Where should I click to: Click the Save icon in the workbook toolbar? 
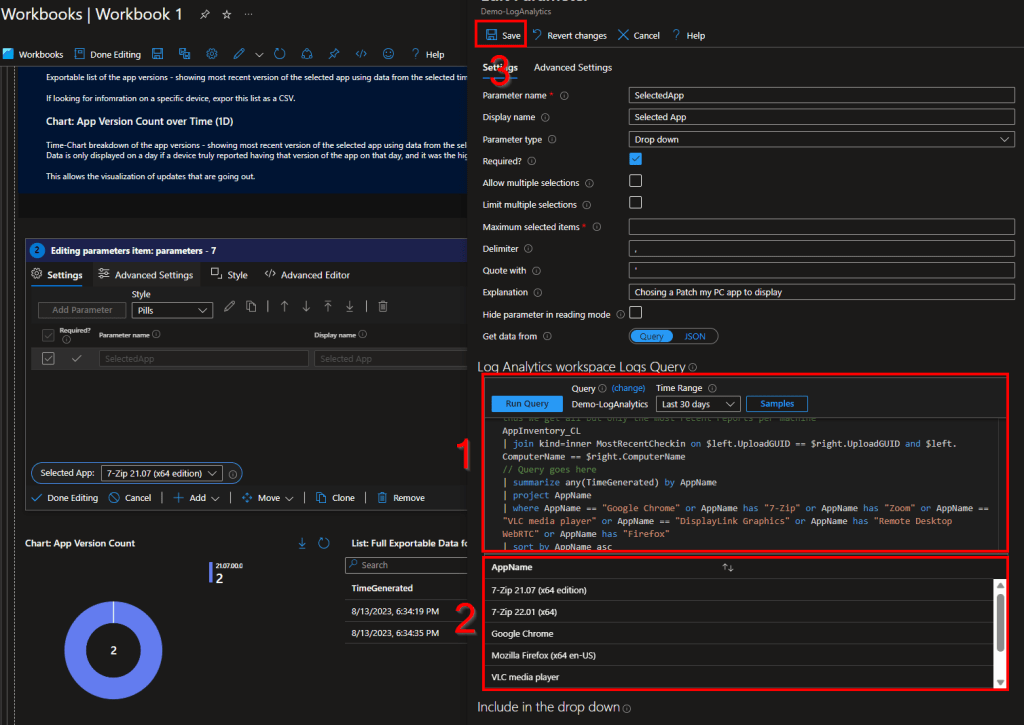pyautogui.click(x=158, y=54)
